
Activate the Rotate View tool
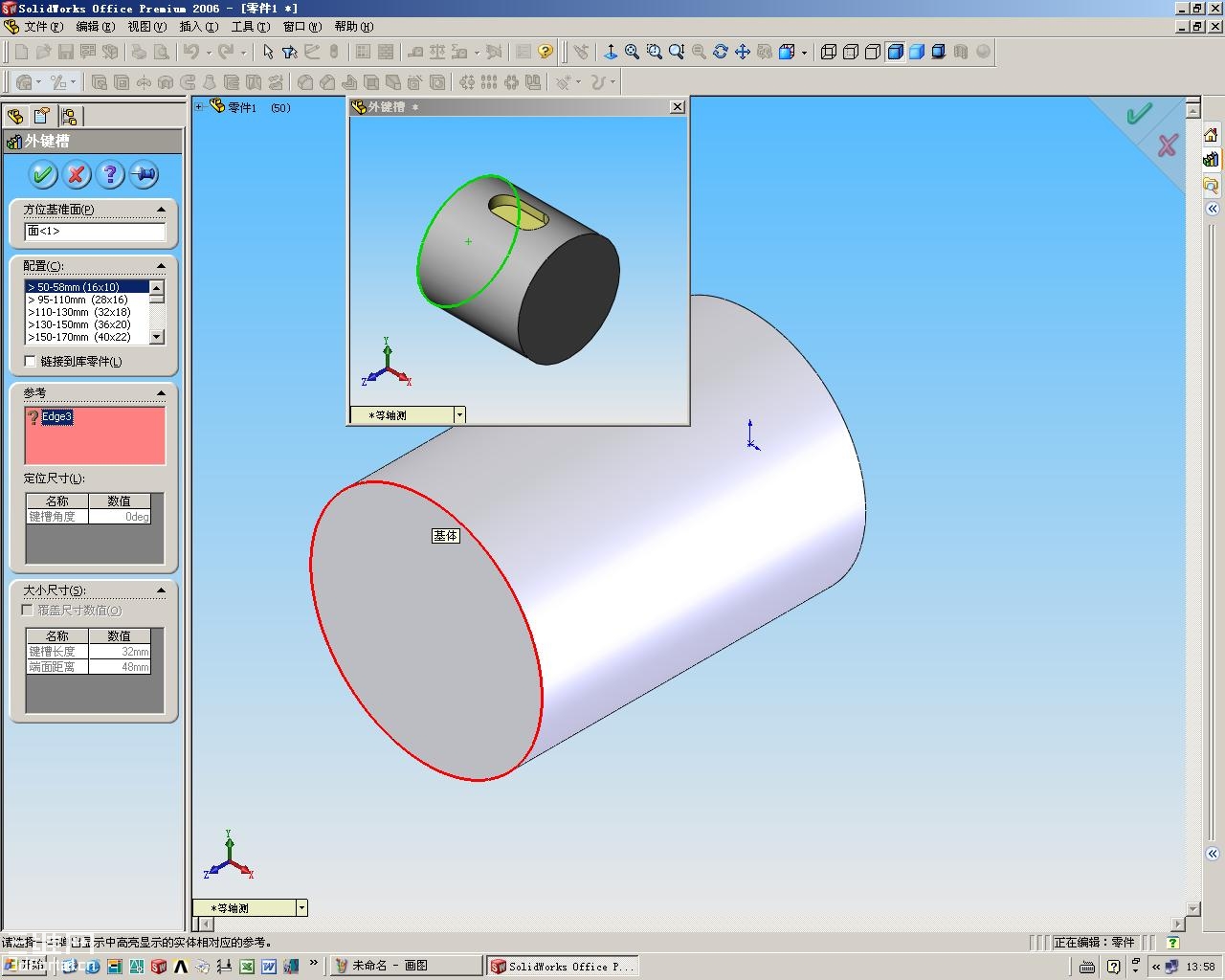[x=721, y=52]
